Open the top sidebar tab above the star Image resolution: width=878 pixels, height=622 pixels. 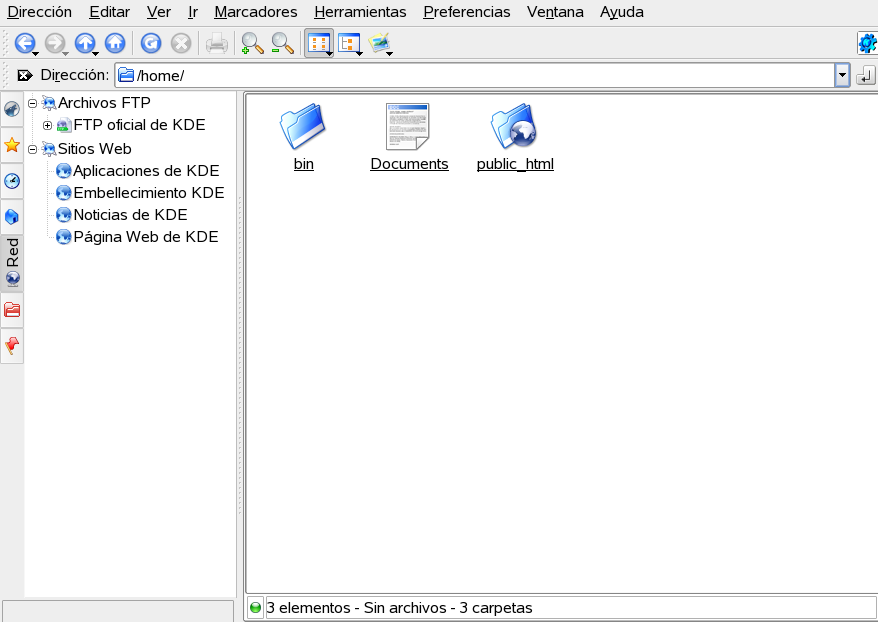coord(12,109)
